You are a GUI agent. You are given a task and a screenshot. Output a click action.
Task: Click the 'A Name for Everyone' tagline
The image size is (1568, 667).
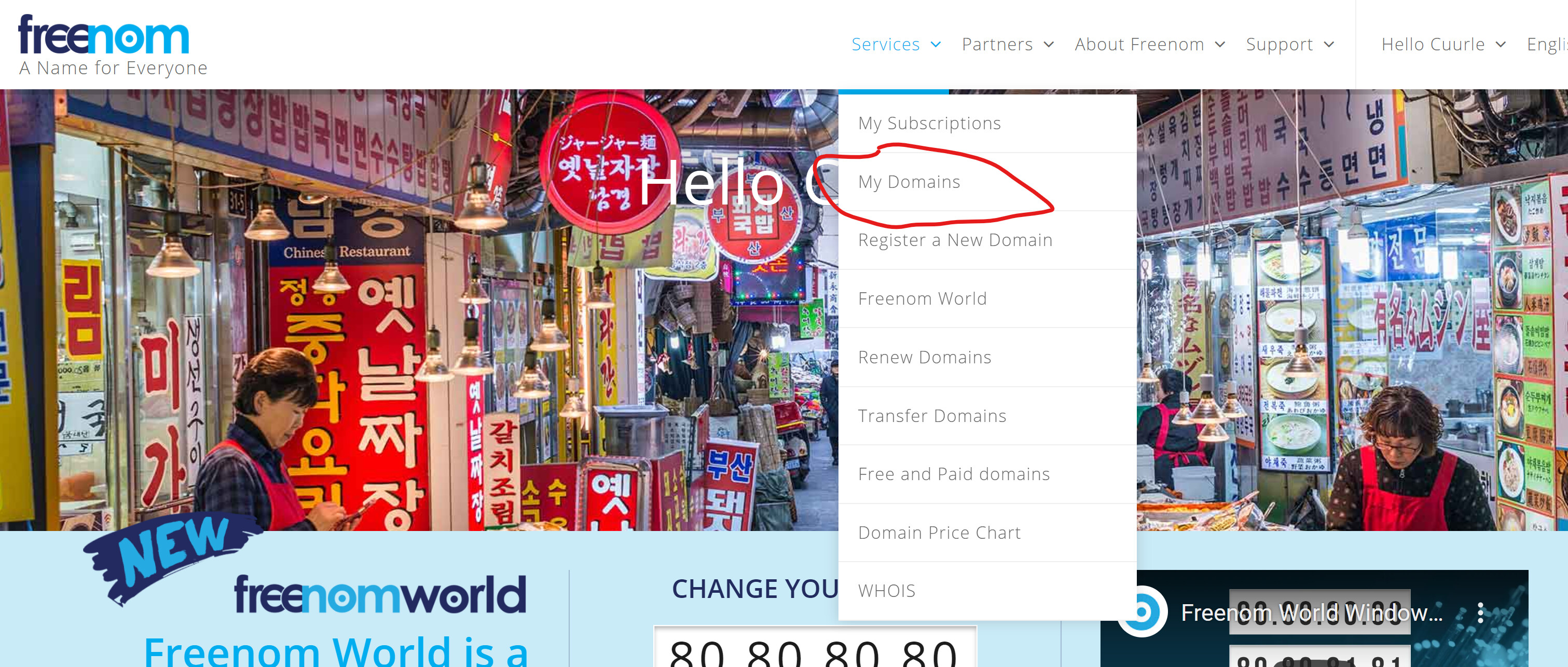point(113,68)
